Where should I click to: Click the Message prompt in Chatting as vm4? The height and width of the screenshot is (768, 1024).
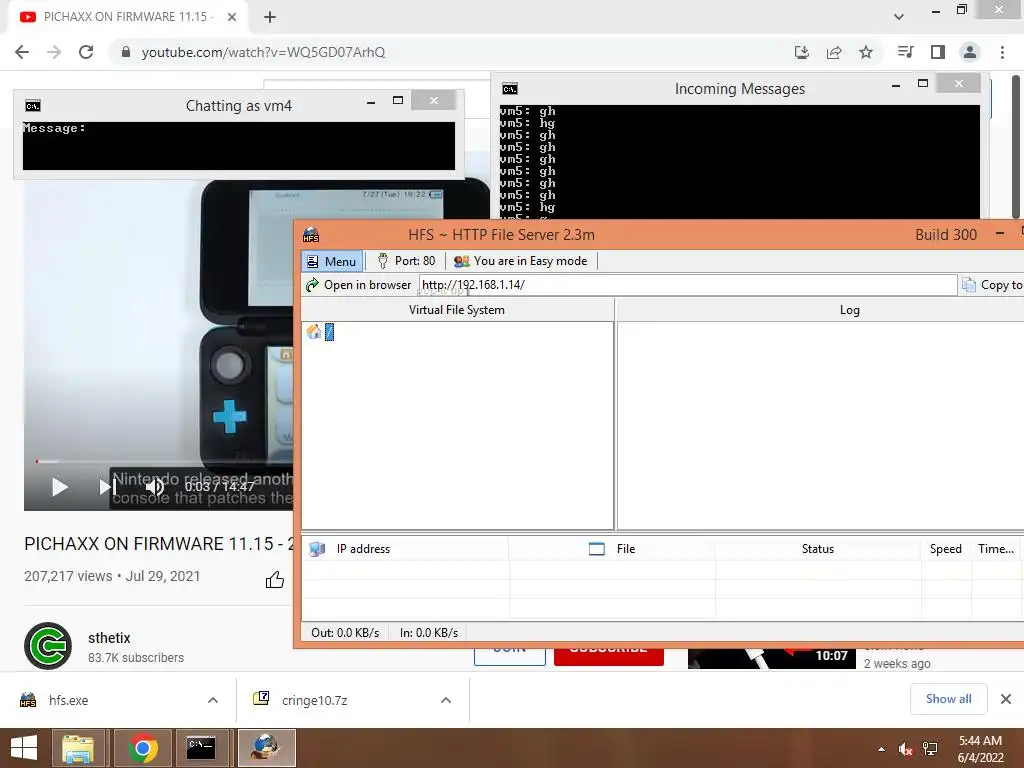(54, 128)
